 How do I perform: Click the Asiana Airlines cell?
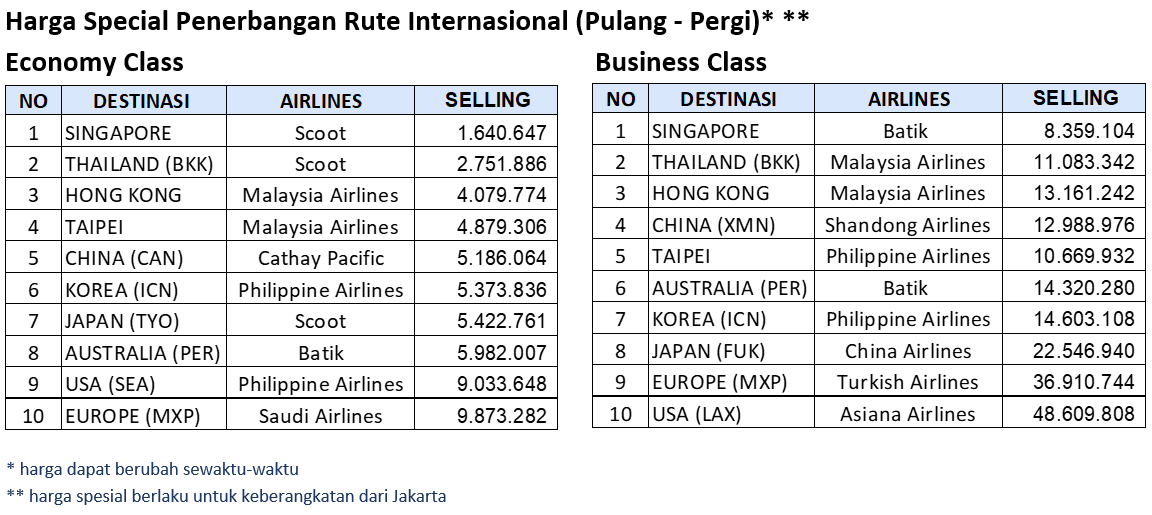pos(908,414)
